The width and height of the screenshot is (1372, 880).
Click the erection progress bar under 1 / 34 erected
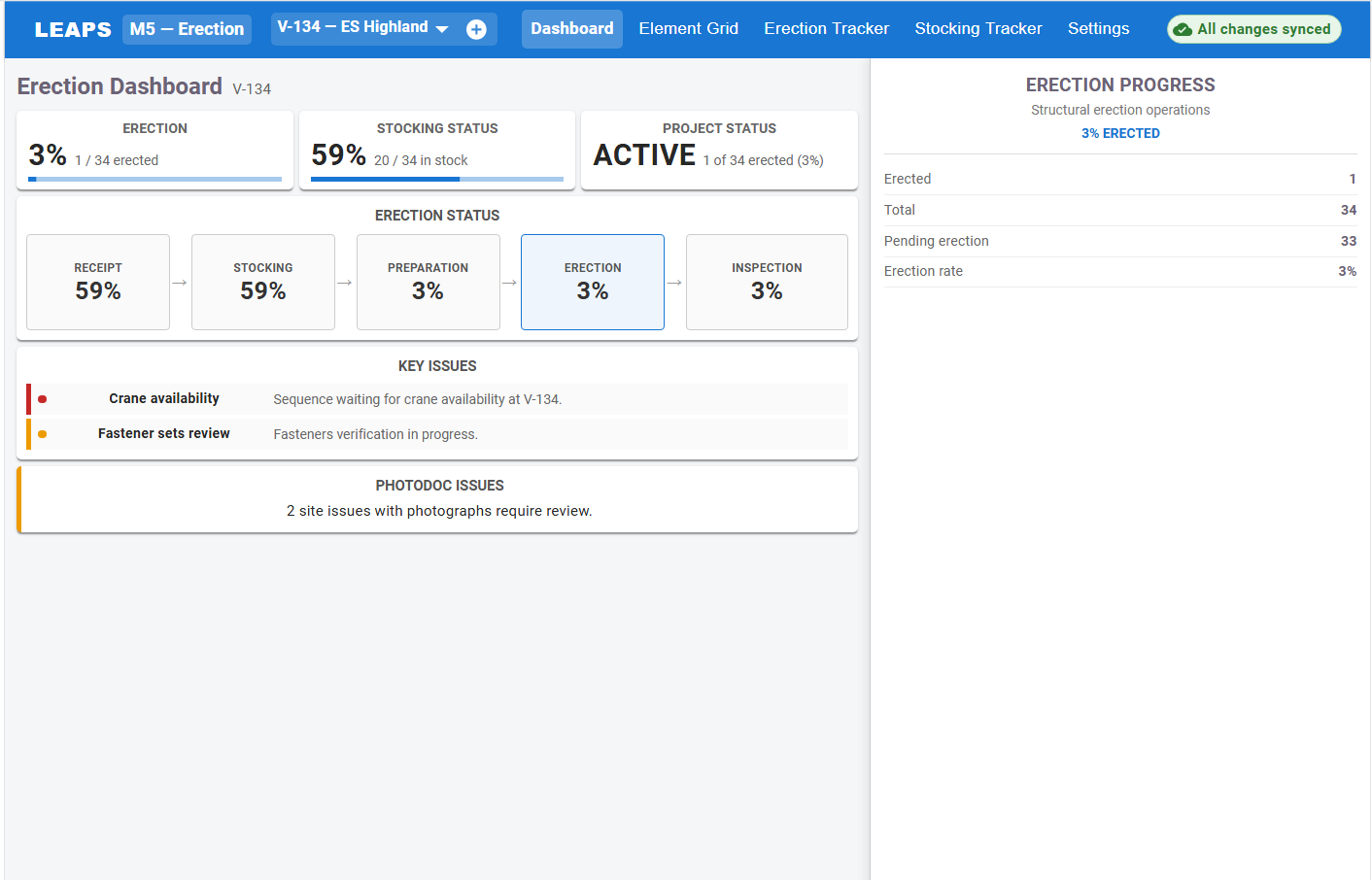coord(155,180)
